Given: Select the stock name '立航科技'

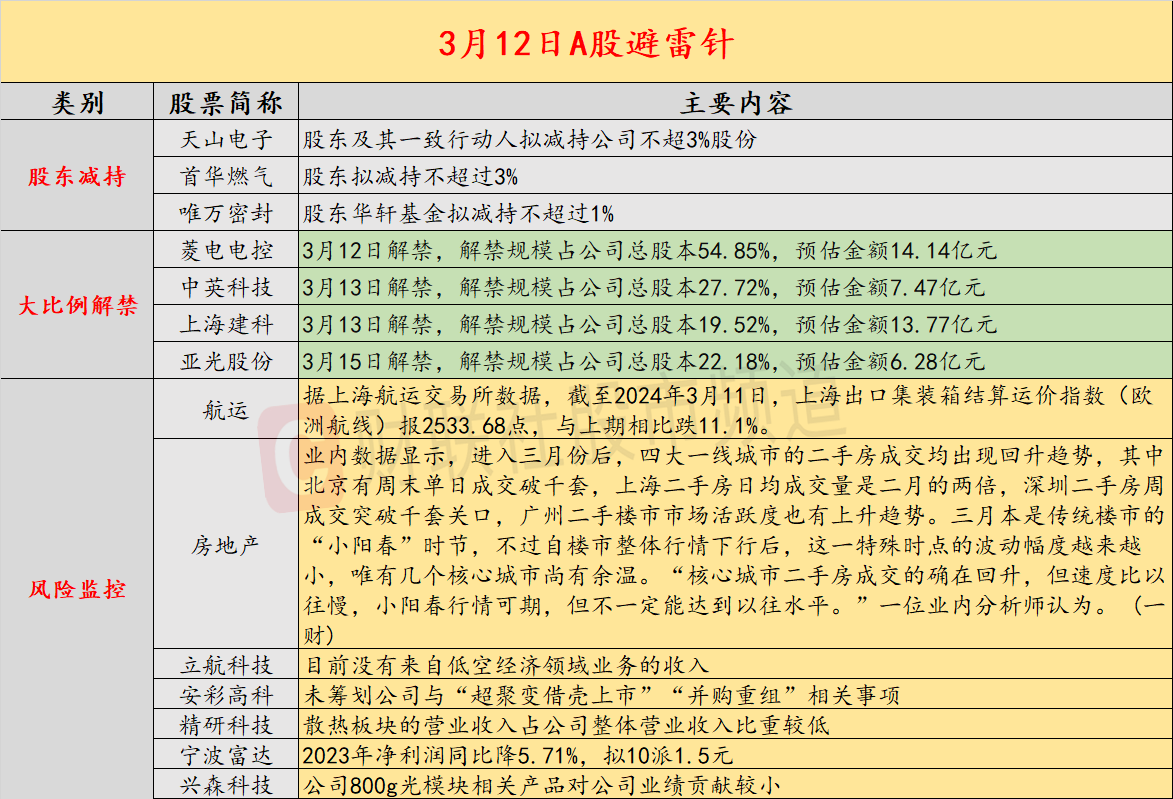Looking at the screenshot, I should point(226,665).
